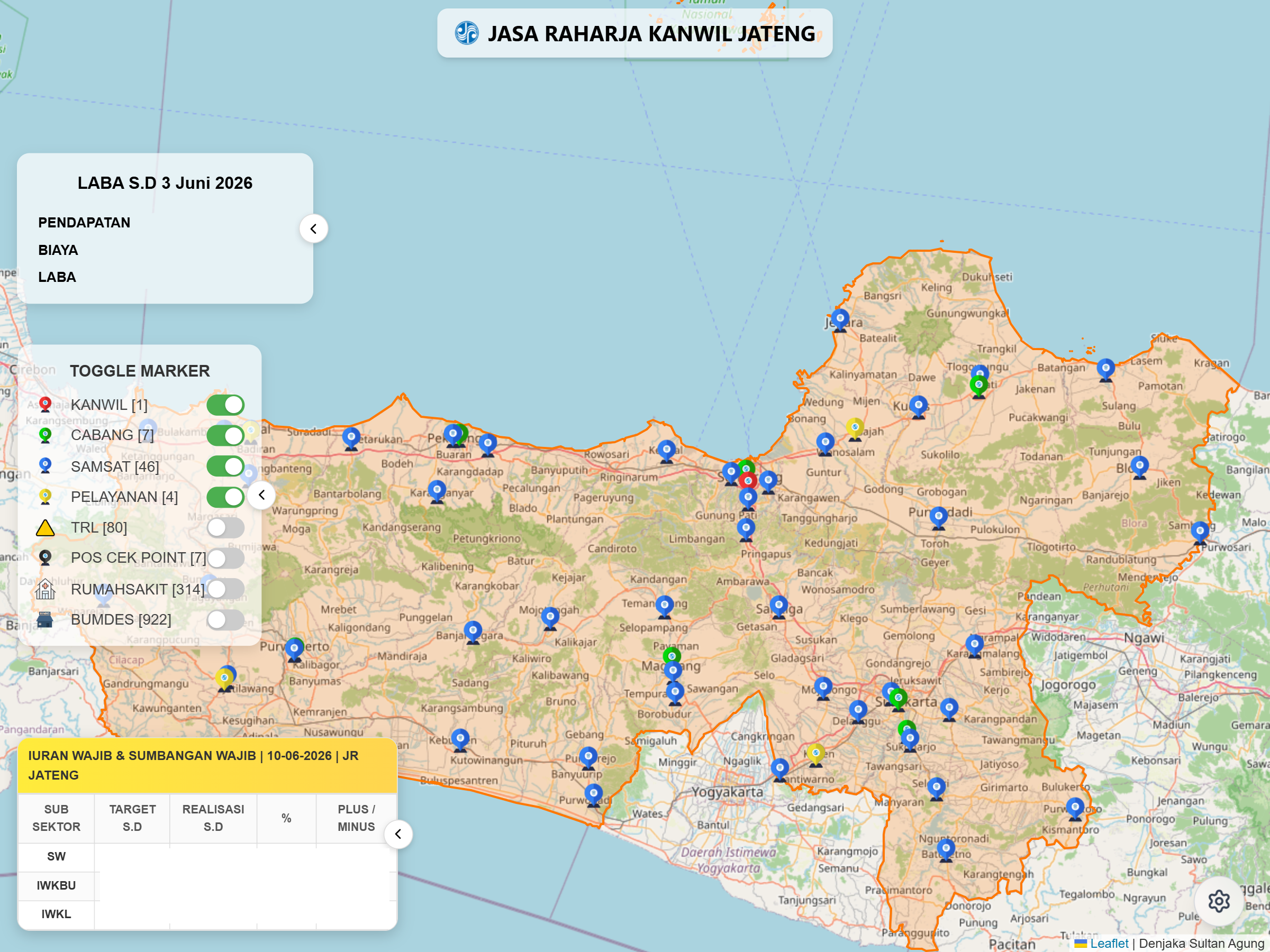Click the PLUS / MINUS column header
Viewport: 1270px width, 952px height.
tap(356, 818)
